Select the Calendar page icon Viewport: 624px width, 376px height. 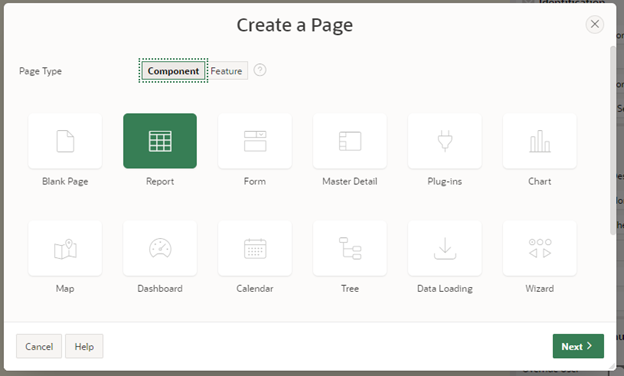point(255,249)
